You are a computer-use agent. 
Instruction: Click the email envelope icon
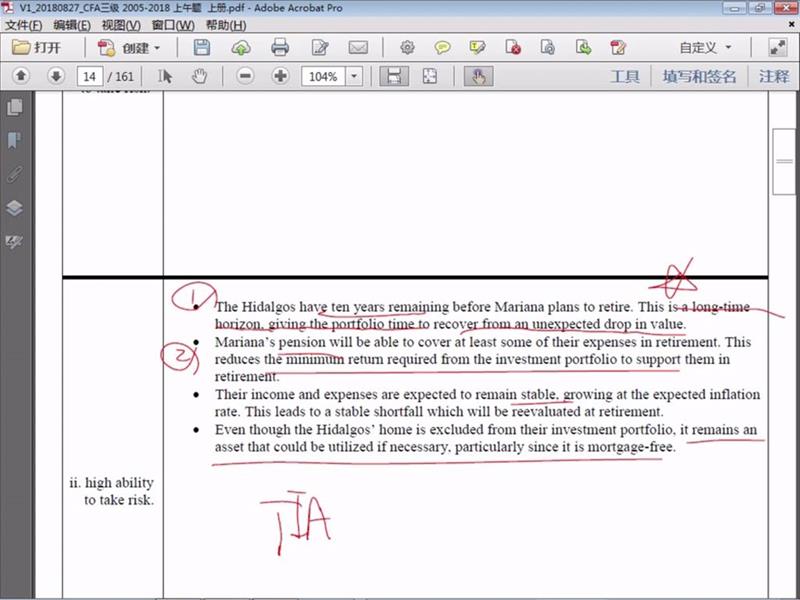[357, 47]
